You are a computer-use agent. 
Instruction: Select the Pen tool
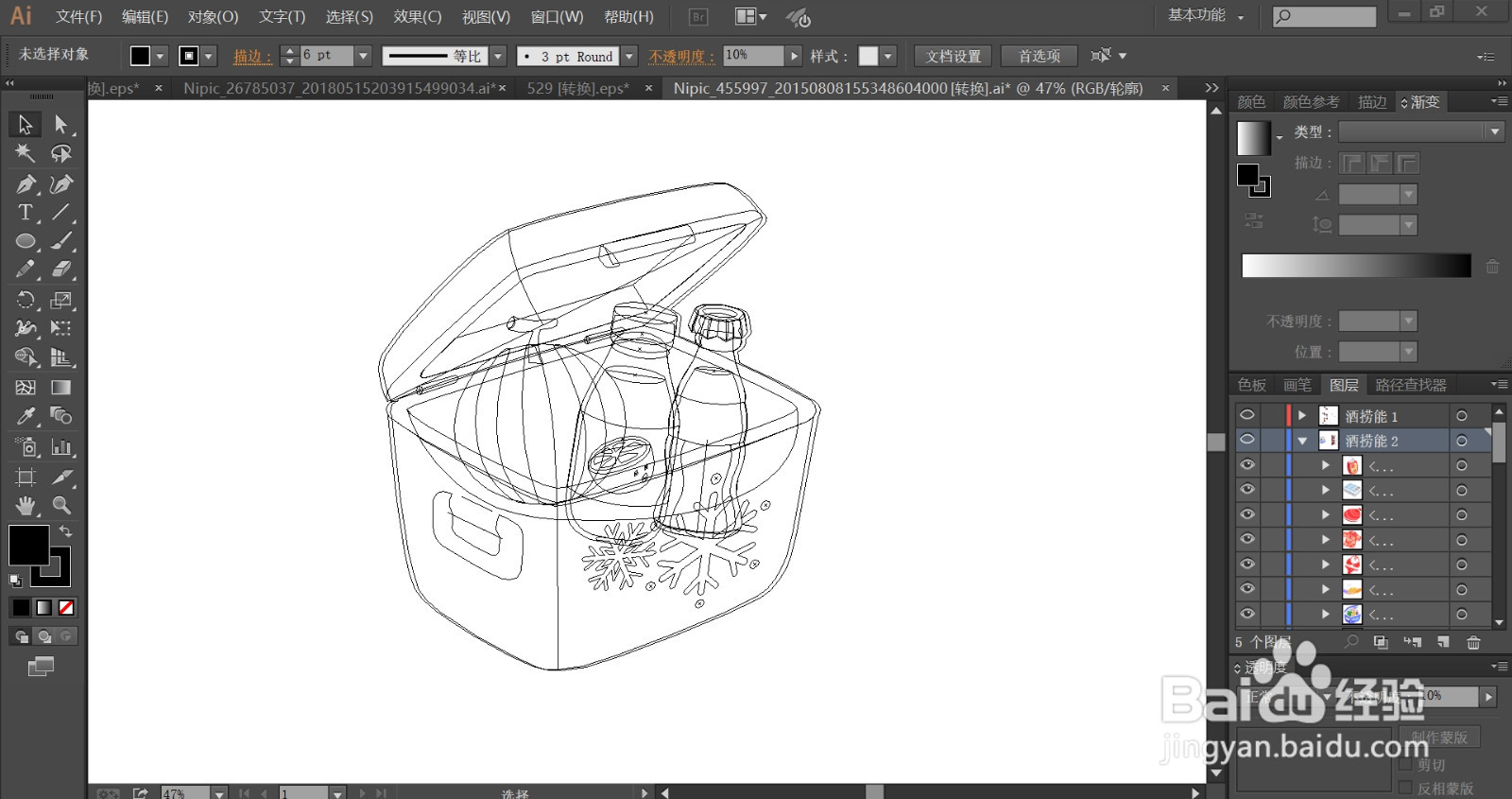(x=26, y=183)
